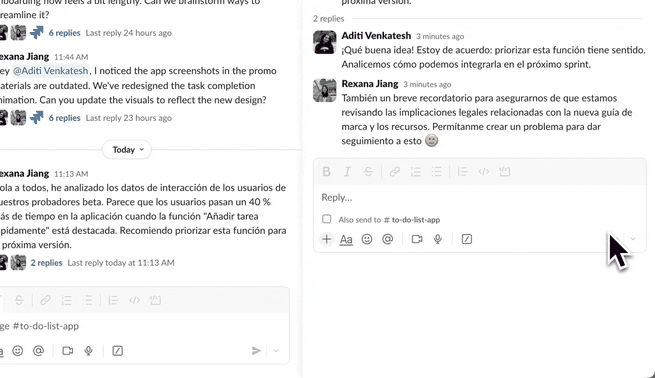Add ordered list in channel message editor
Image resolution: width=655 pixels, height=378 pixels.
(x=66, y=300)
